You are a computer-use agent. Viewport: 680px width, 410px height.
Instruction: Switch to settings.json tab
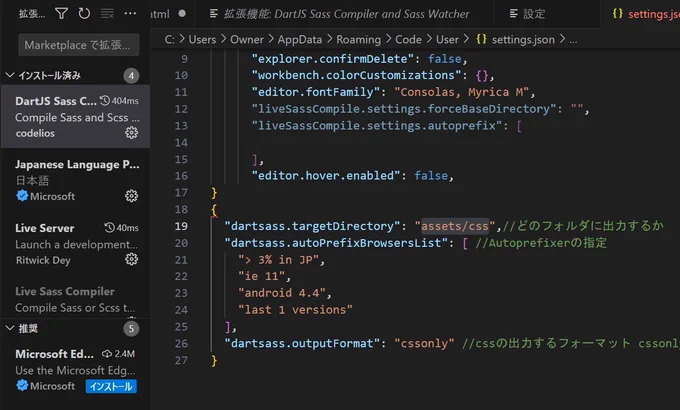(x=641, y=14)
